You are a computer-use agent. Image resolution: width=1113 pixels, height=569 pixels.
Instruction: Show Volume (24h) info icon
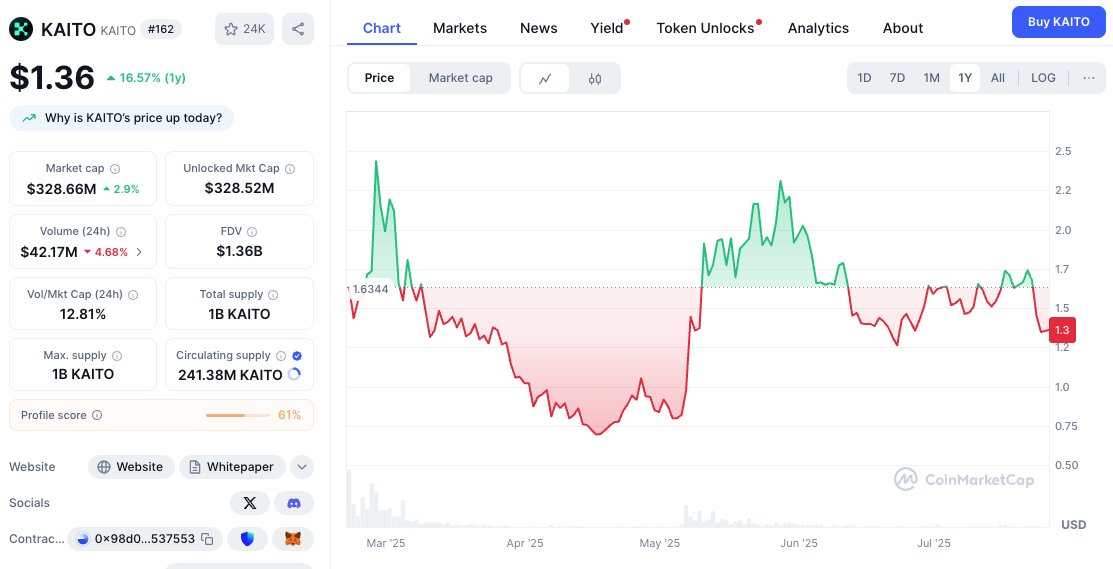(121, 232)
